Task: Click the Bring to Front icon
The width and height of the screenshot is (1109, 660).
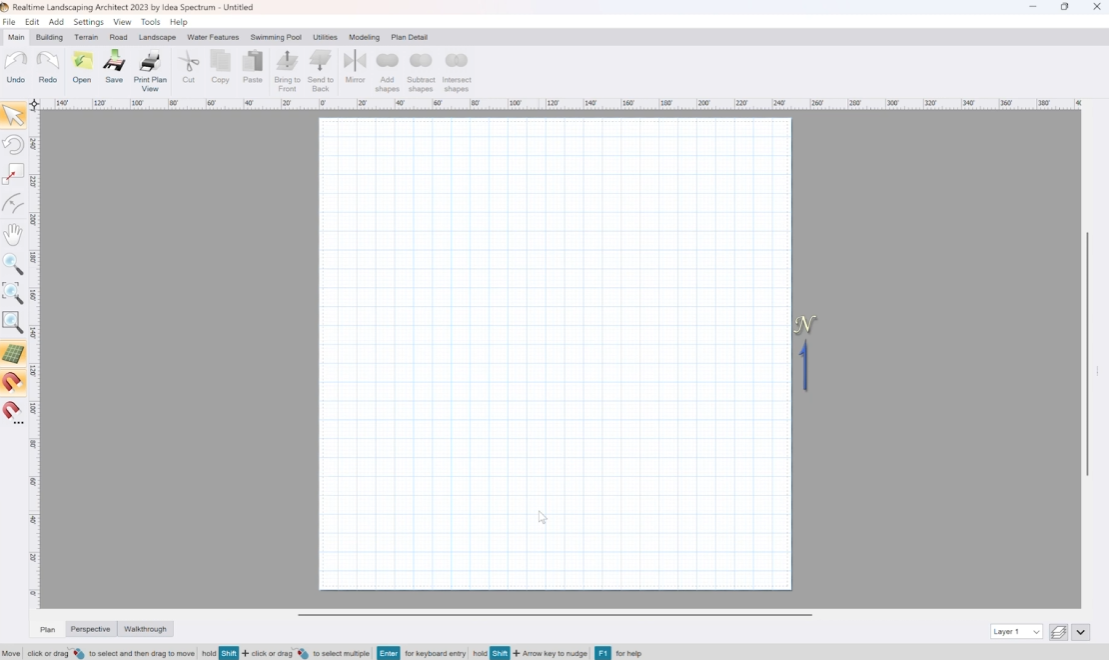Action: [287, 71]
